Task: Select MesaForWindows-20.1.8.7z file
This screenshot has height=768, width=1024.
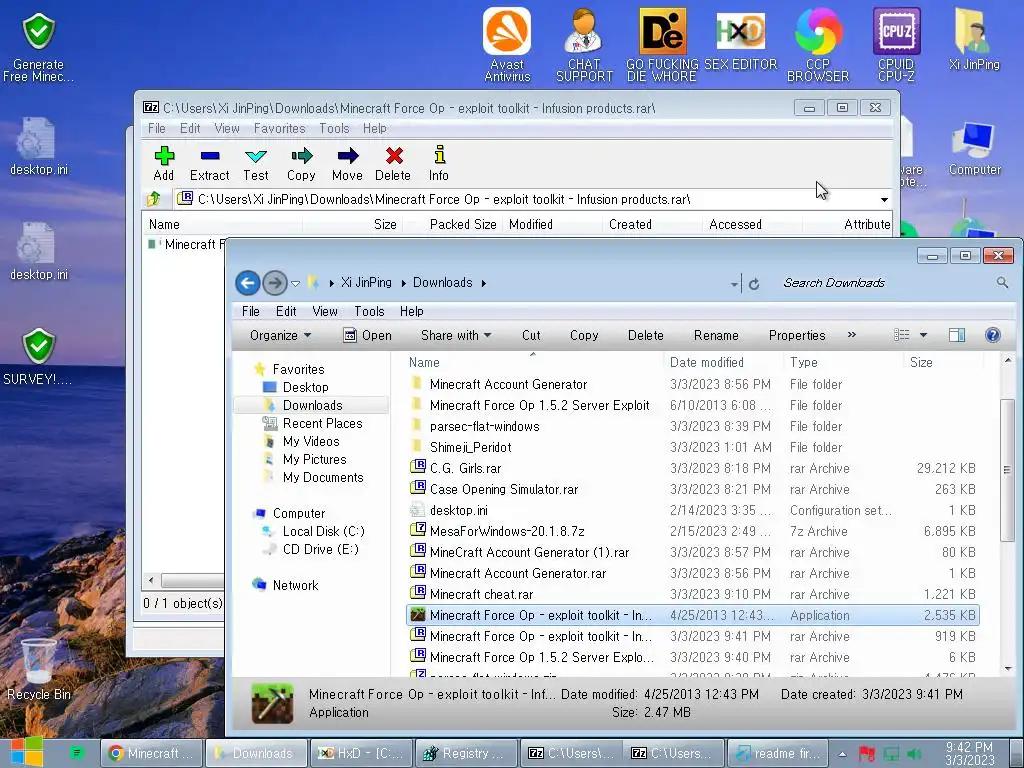Action: (507, 531)
